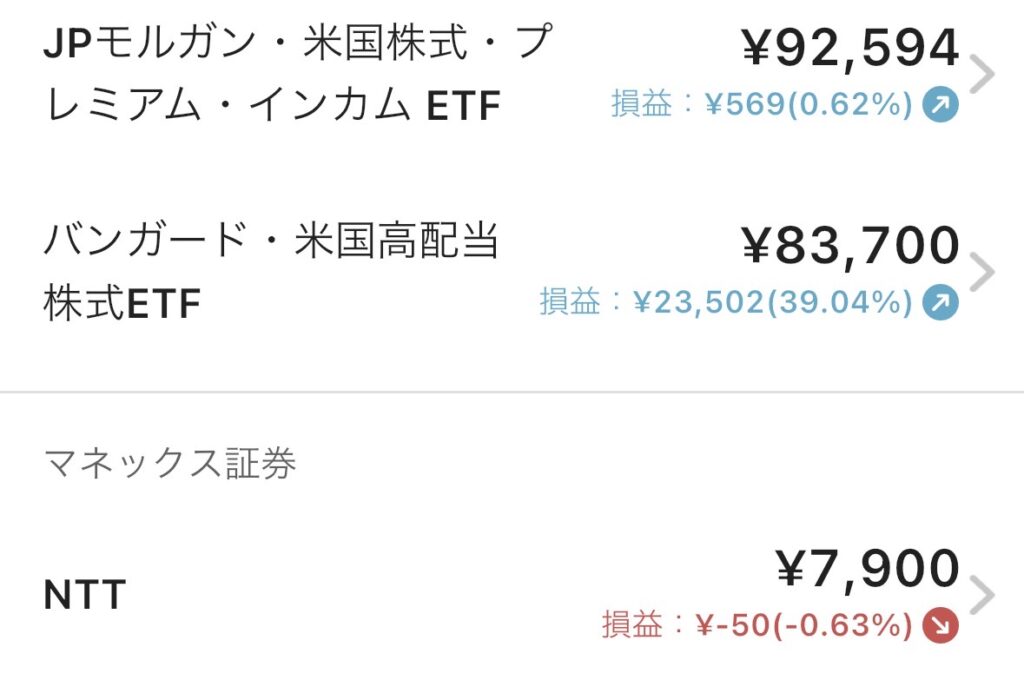Image resolution: width=1024 pixels, height=680 pixels.
Task: Click the ¥23,502(39.04%) gain figure
Action: pyautogui.click(x=772, y=302)
